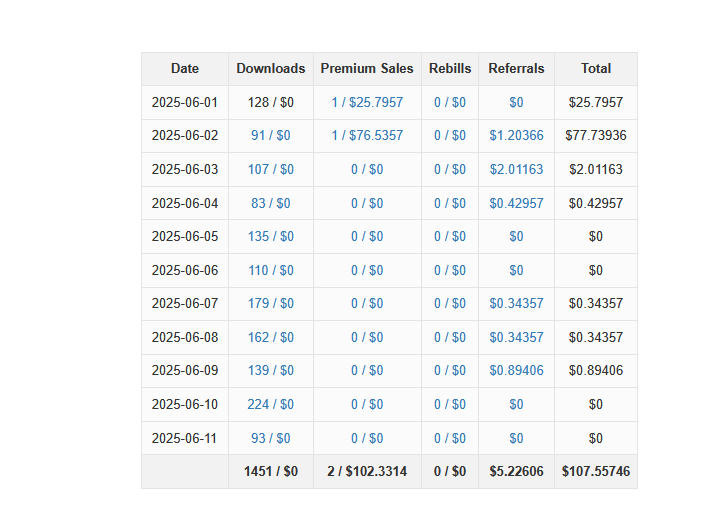The height and width of the screenshot is (524, 725).
Task: Click the rebills 0 / $0 link for 2025-06-01
Action: tap(449, 102)
